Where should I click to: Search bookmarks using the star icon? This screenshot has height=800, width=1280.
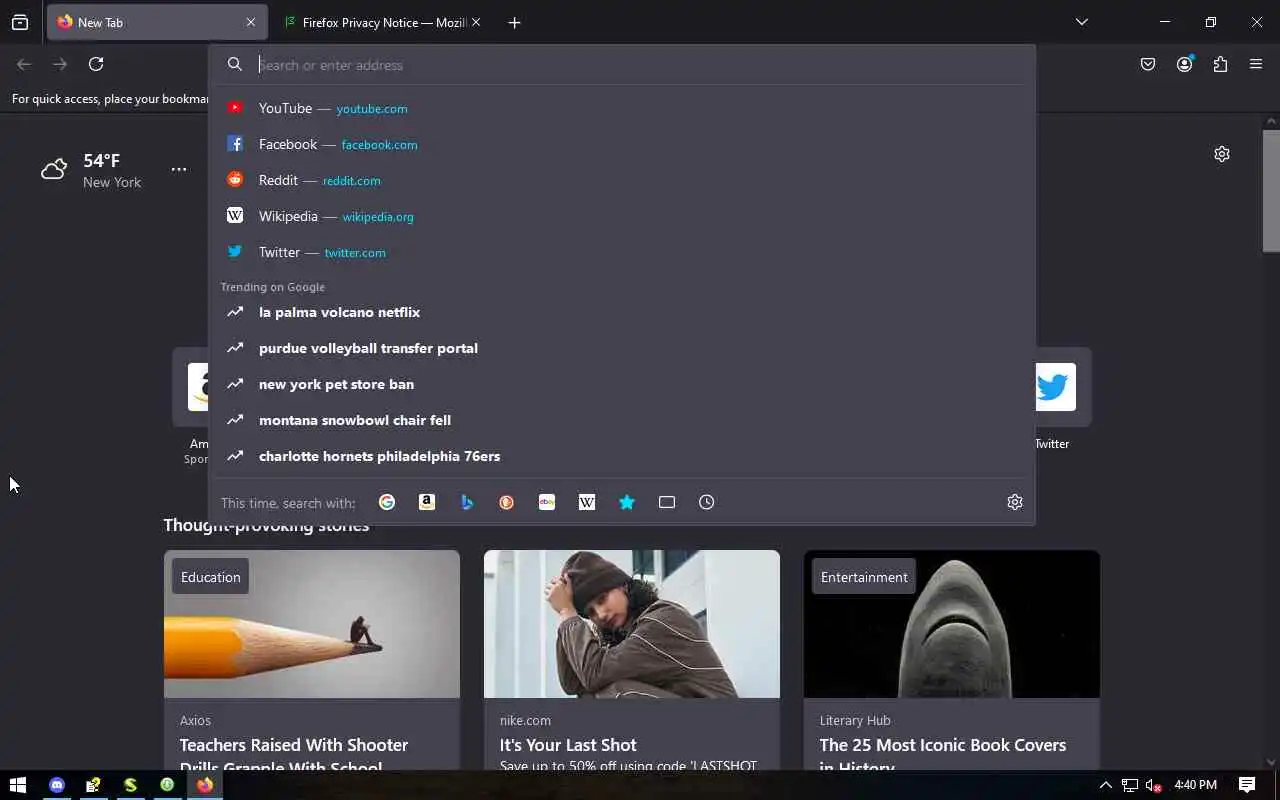pos(627,502)
